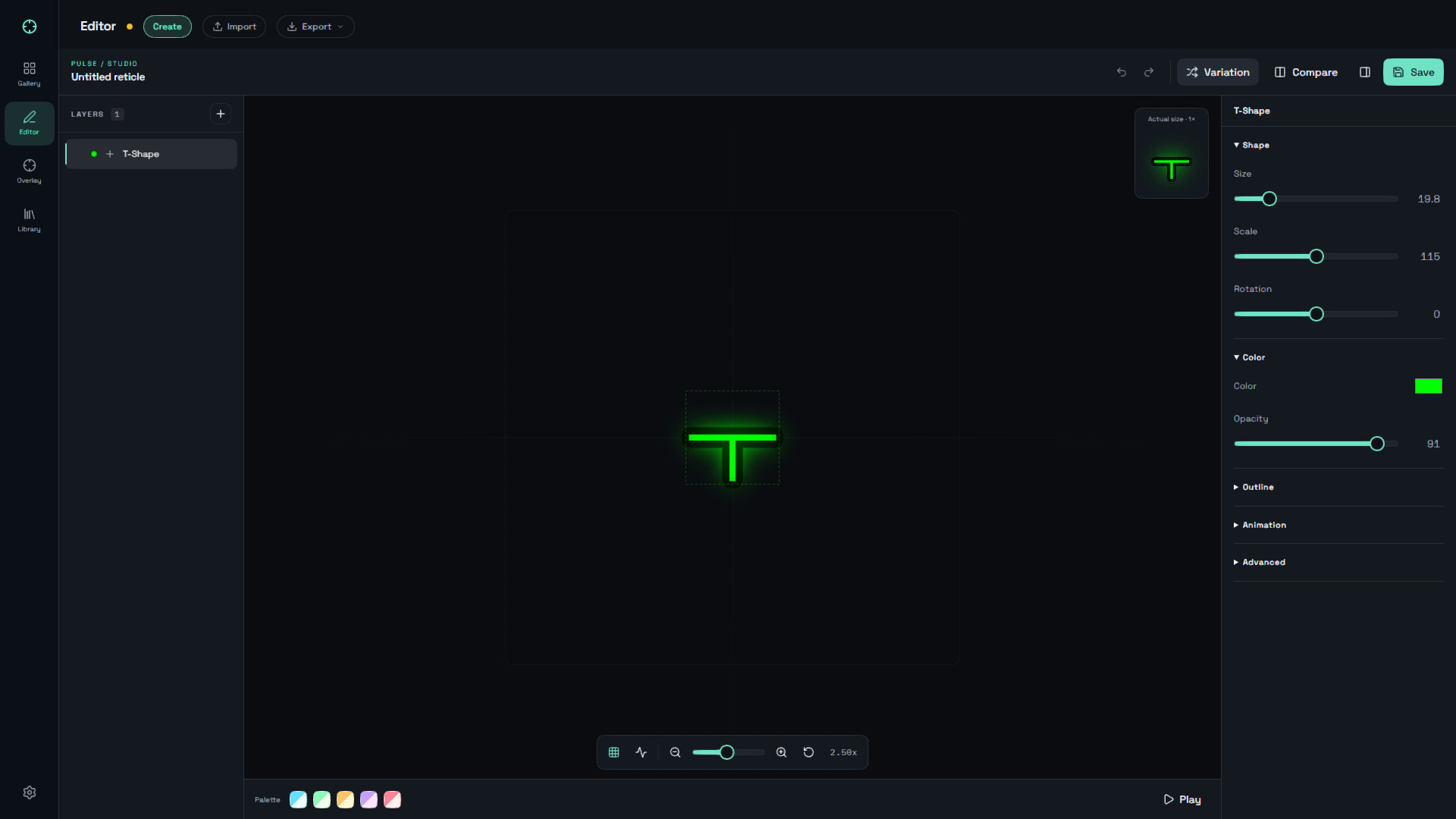
Task: Click the Create button
Action: click(x=168, y=27)
